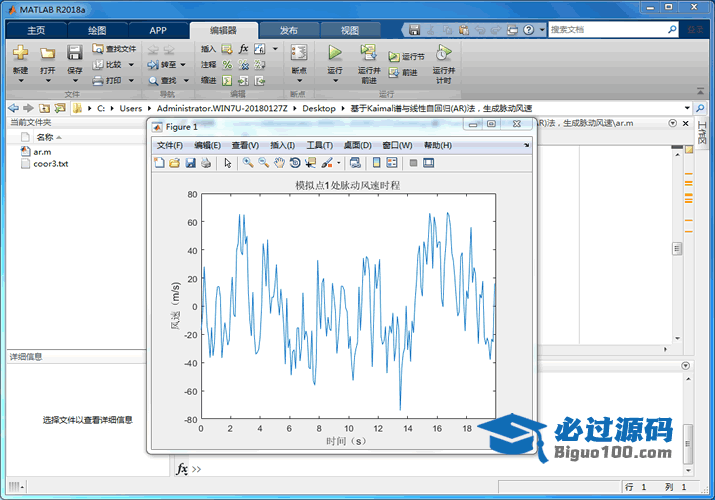Select ar.m in the current folder list
This screenshot has width=715, height=500.
click(42, 152)
